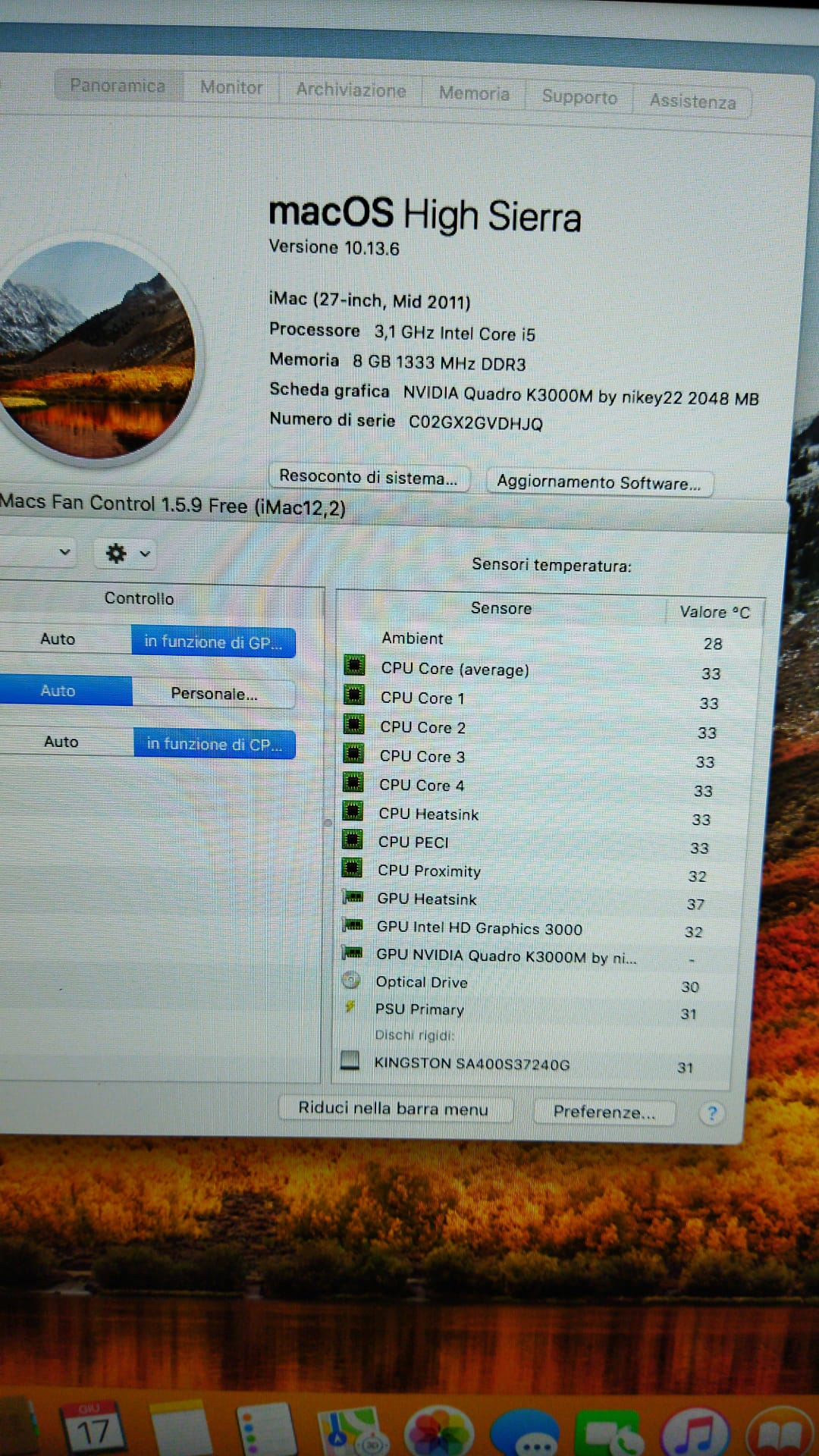Select Auto for the third fan row
Screen dimensions: 819x1456
(x=61, y=741)
